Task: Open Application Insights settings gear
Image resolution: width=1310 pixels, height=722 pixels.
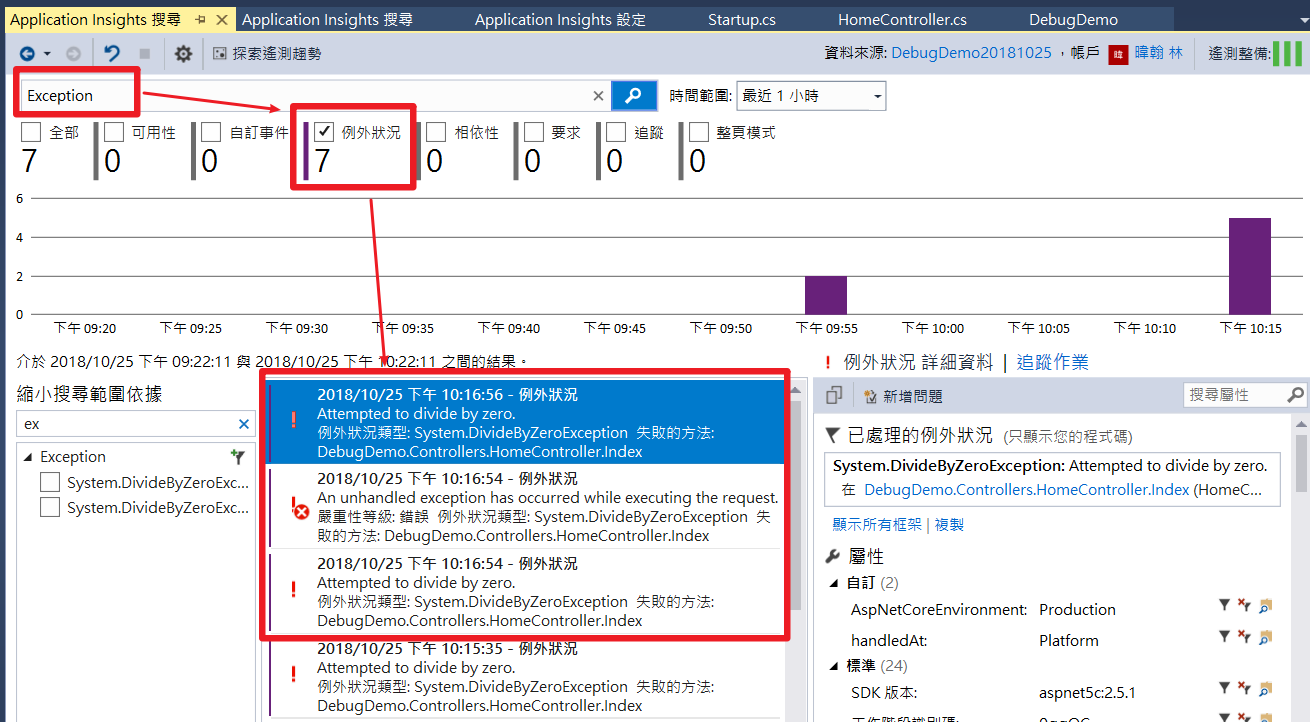Action: coord(183,54)
